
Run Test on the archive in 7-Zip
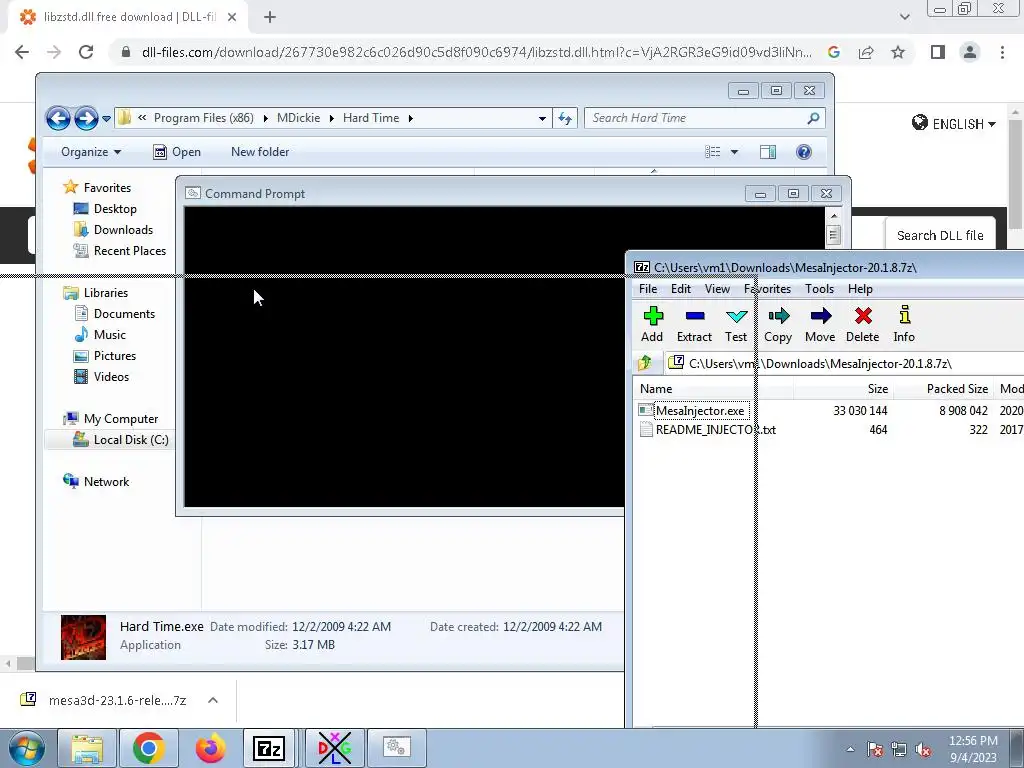point(736,324)
